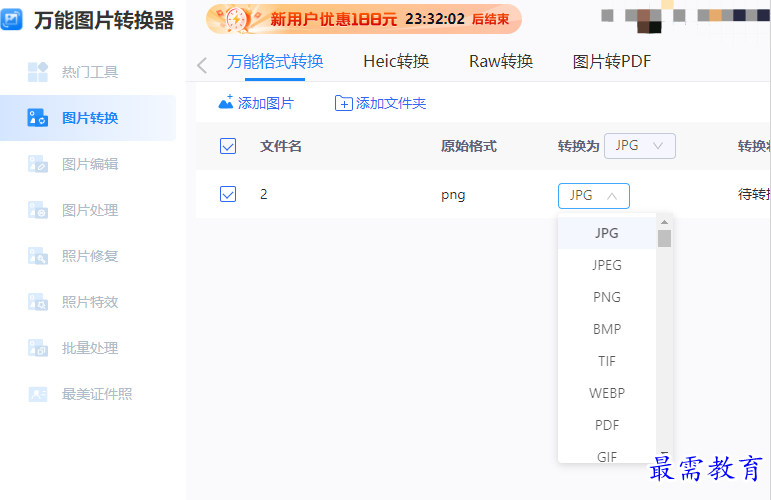The image size is (771, 500).
Task: Choose TIF from the format list
Action: pos(607,361)
